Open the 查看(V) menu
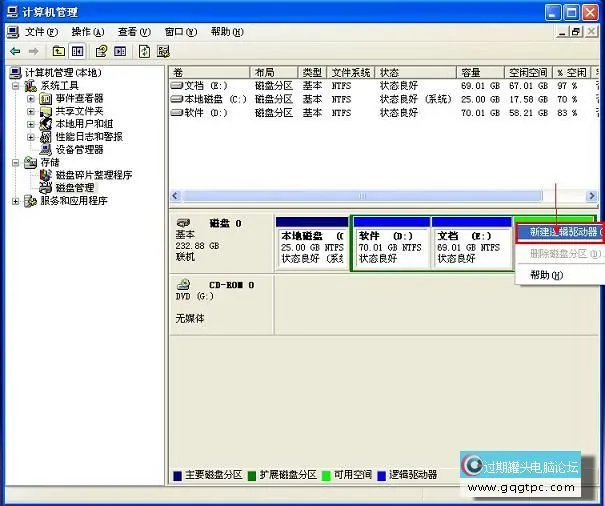Screen dimensions: 605x506 pyautogui.click(x=134, y=32)
